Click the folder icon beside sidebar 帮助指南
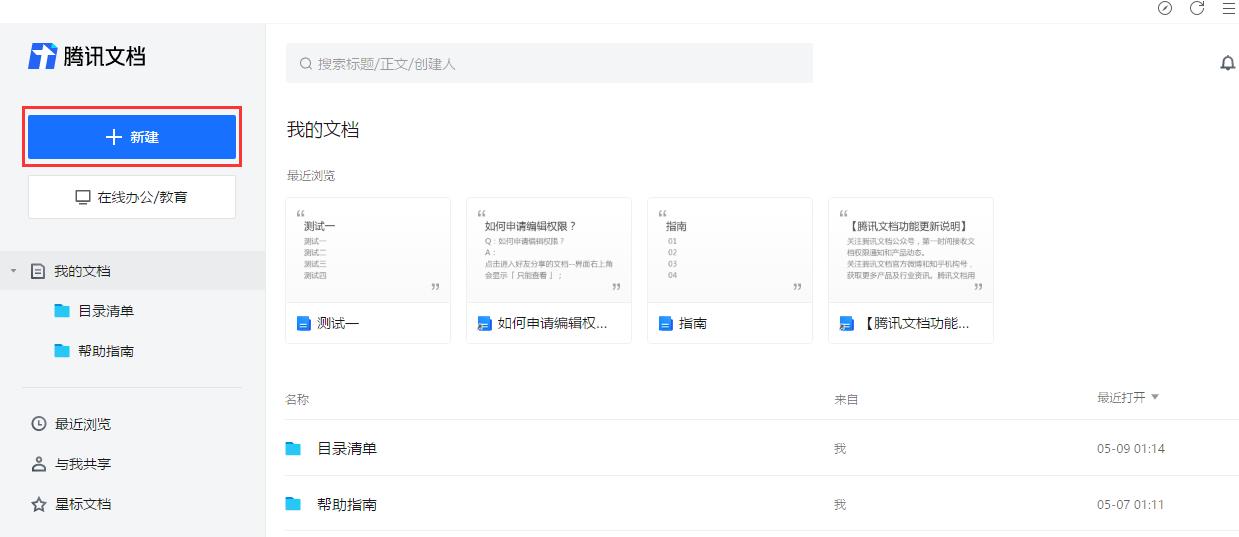This screenshot has height=537, width=1239. click(x=62, y=351)
